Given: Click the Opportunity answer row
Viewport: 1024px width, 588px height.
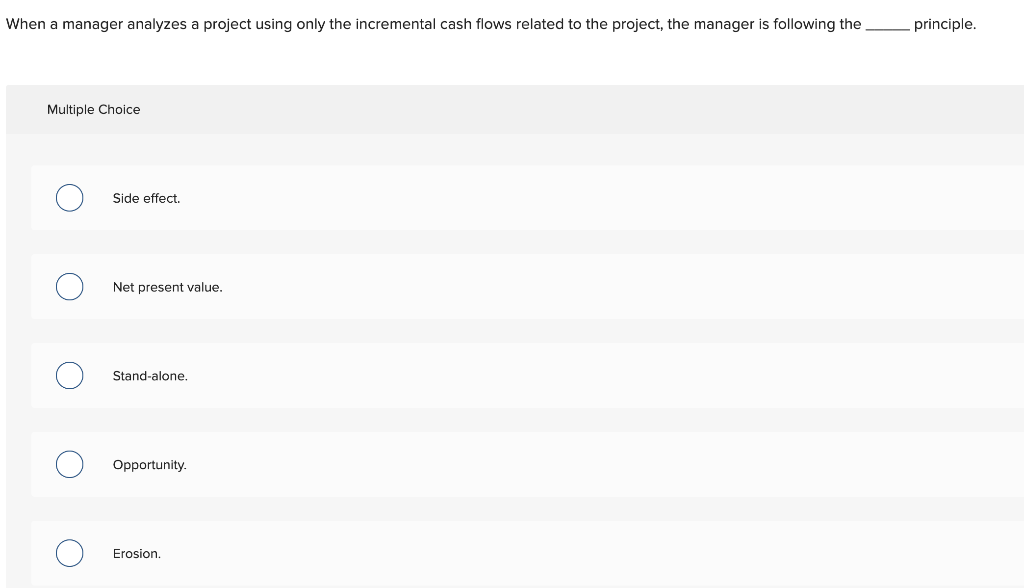Looking at the screenshot, I should [x=500, y=465].
